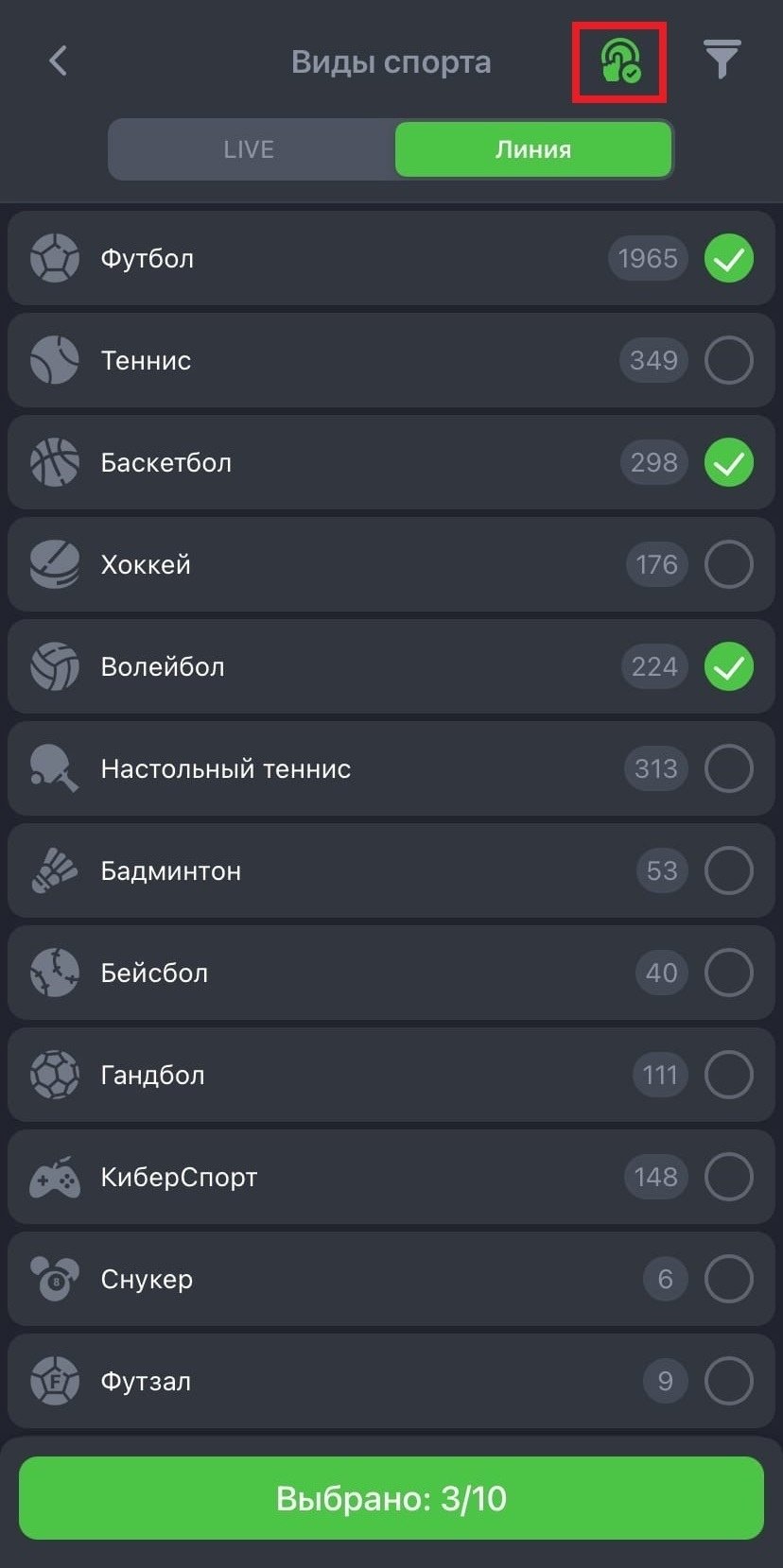Tap the badminton shuttlecock icon
This screenshot has height=1568, width=783.
(x=55, y=870)
